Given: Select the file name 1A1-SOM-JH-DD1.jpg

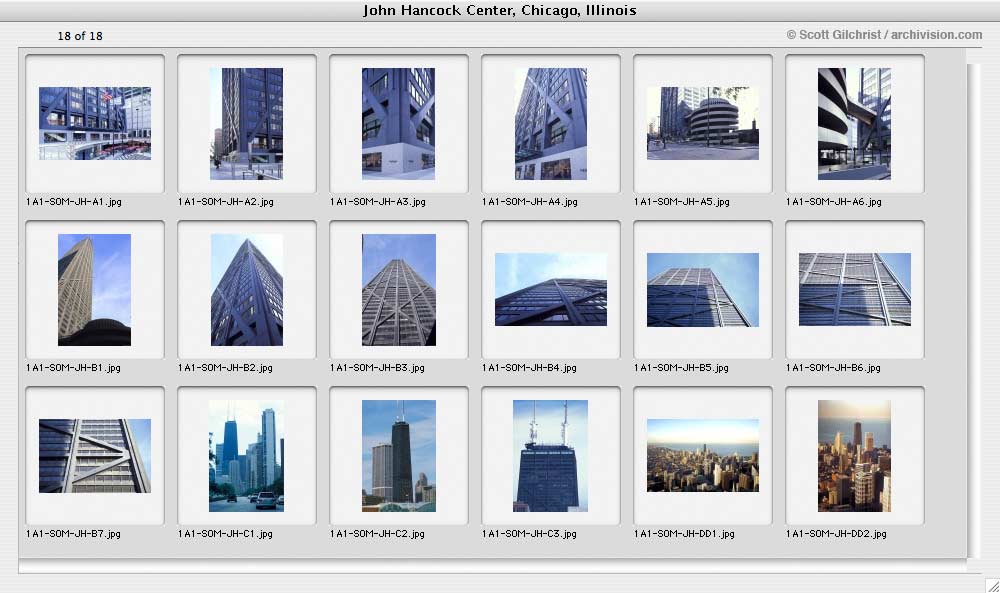Looking at the screenshot, I should click(684, 534).
